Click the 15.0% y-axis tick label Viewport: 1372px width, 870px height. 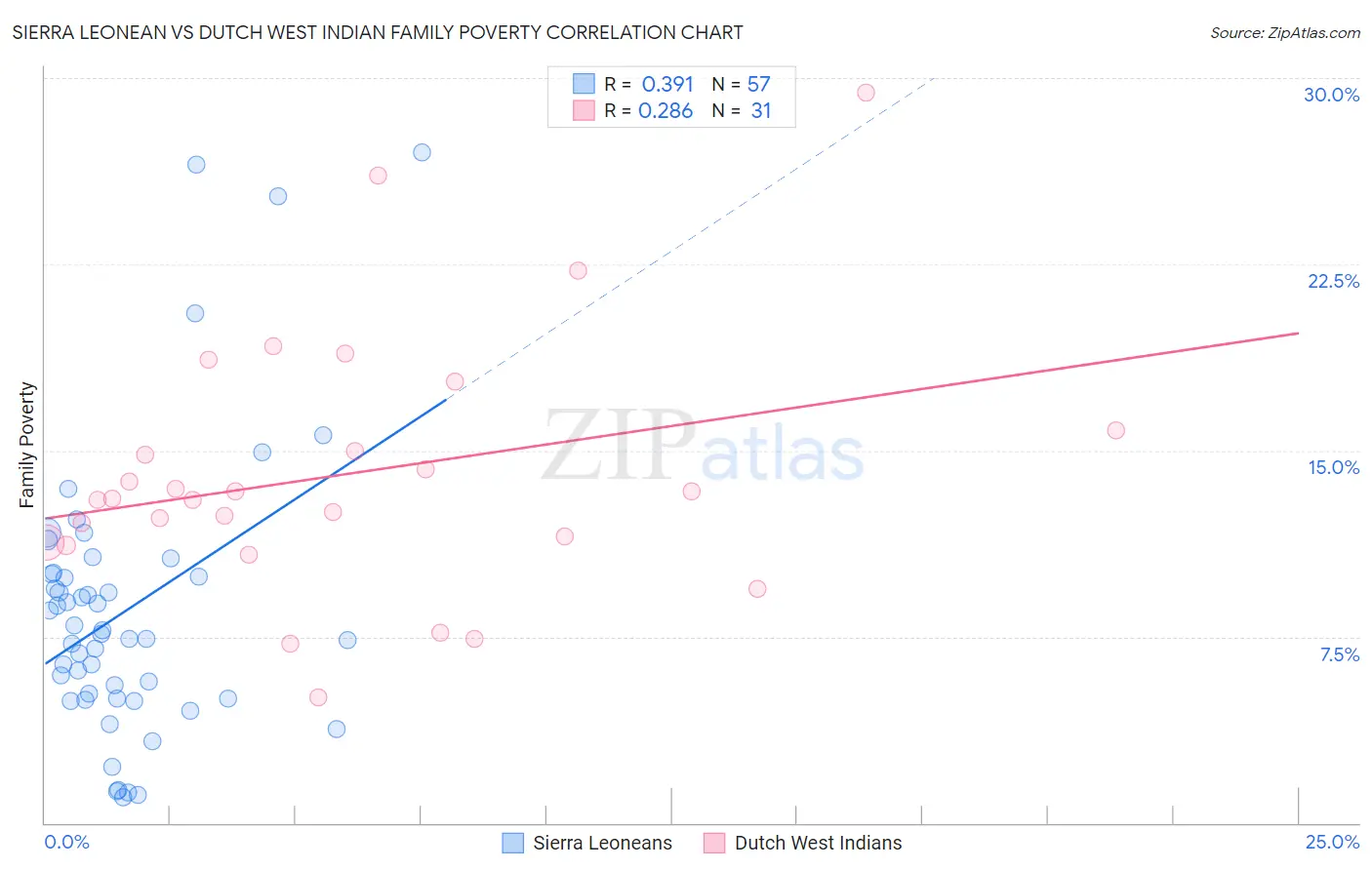click(x=1333, y=467)
